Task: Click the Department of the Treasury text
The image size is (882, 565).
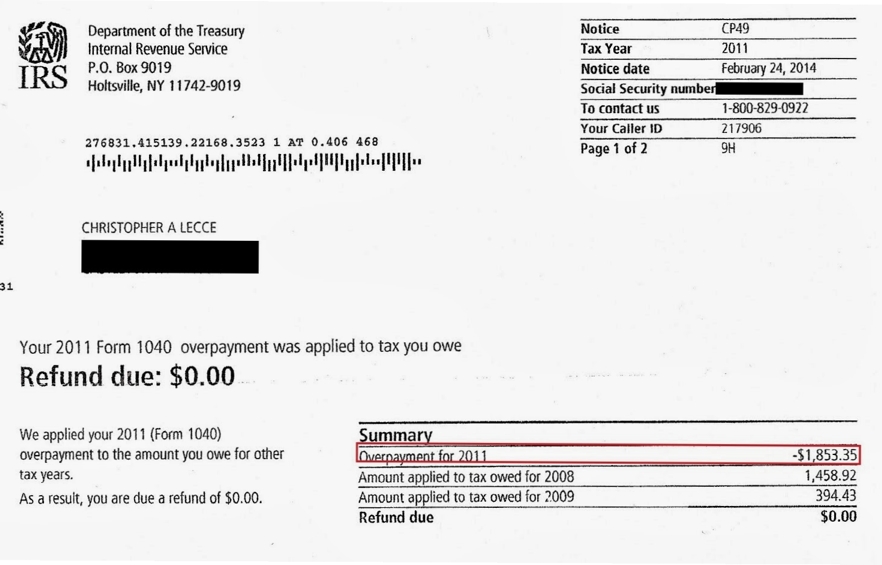Action: (166, 31)
